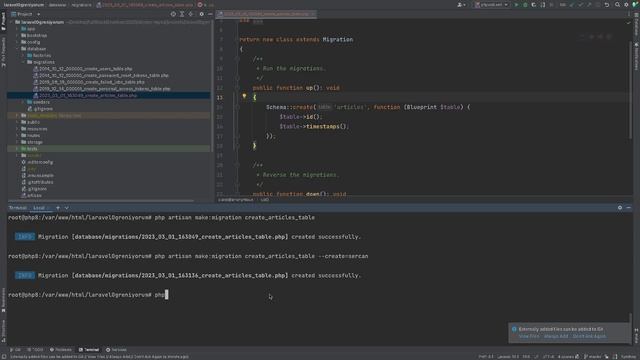Open the Project view selector dropdown

pyautogui.click(x=25, y=14)
